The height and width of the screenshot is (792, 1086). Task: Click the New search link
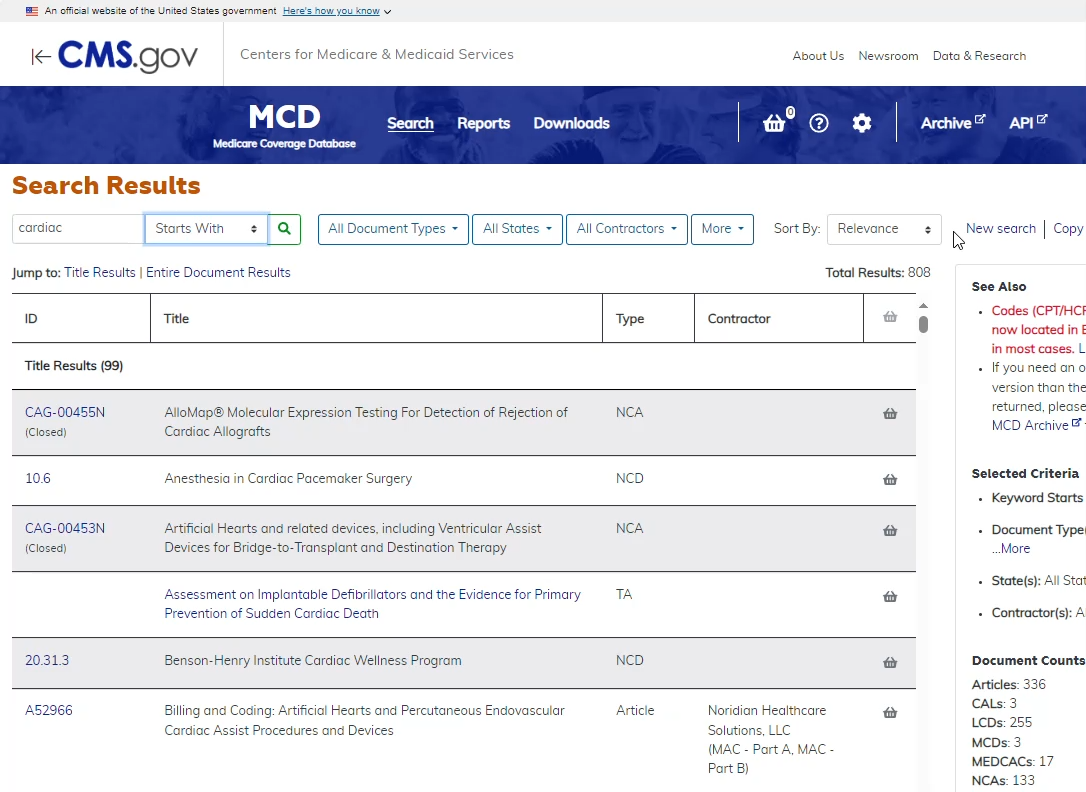[1000, 229]
